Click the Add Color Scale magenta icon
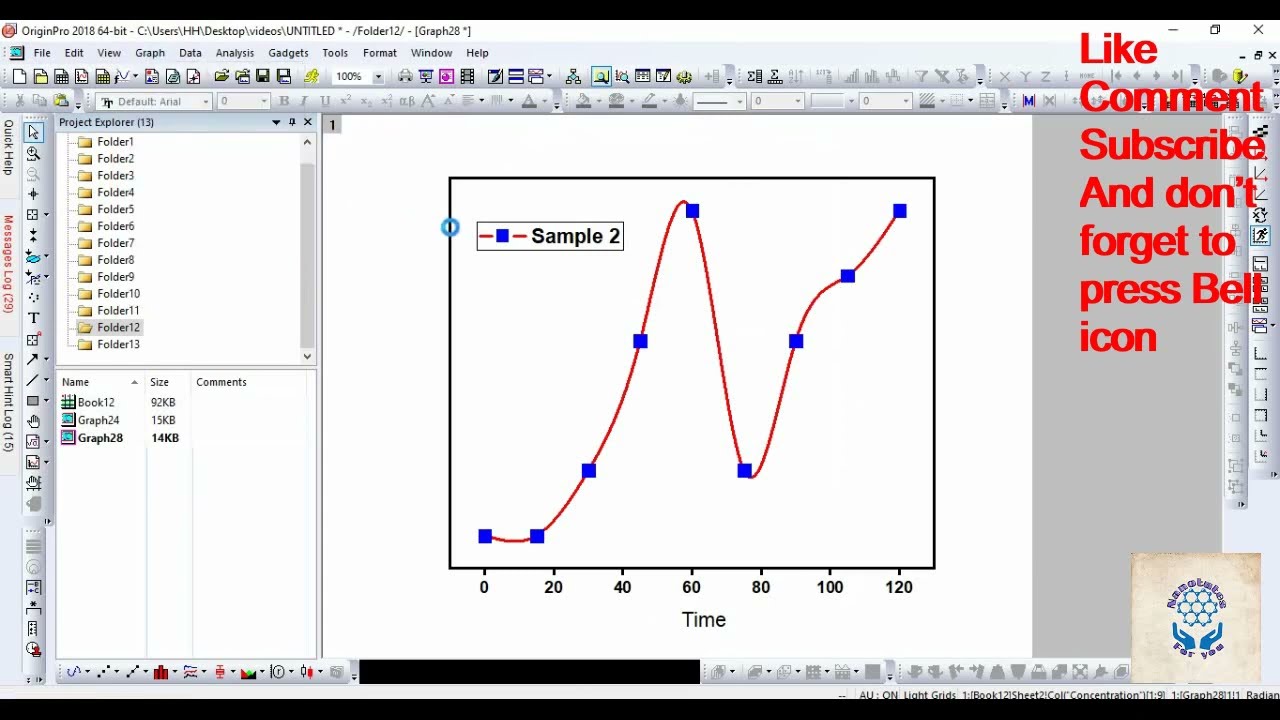This screenshot has height=720, width=1280. pos(446,76)
